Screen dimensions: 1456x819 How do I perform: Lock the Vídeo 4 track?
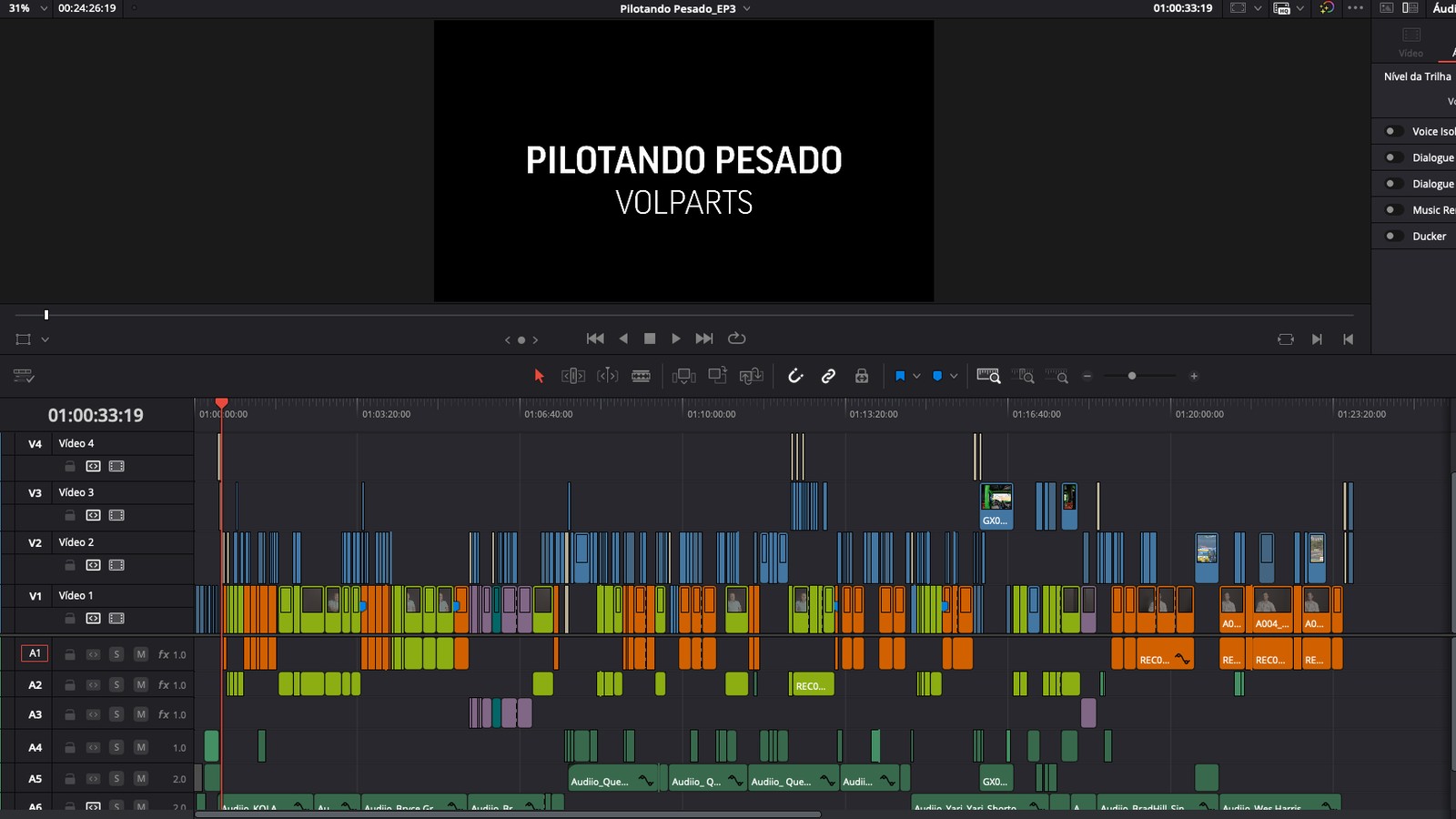click(70, 466)
